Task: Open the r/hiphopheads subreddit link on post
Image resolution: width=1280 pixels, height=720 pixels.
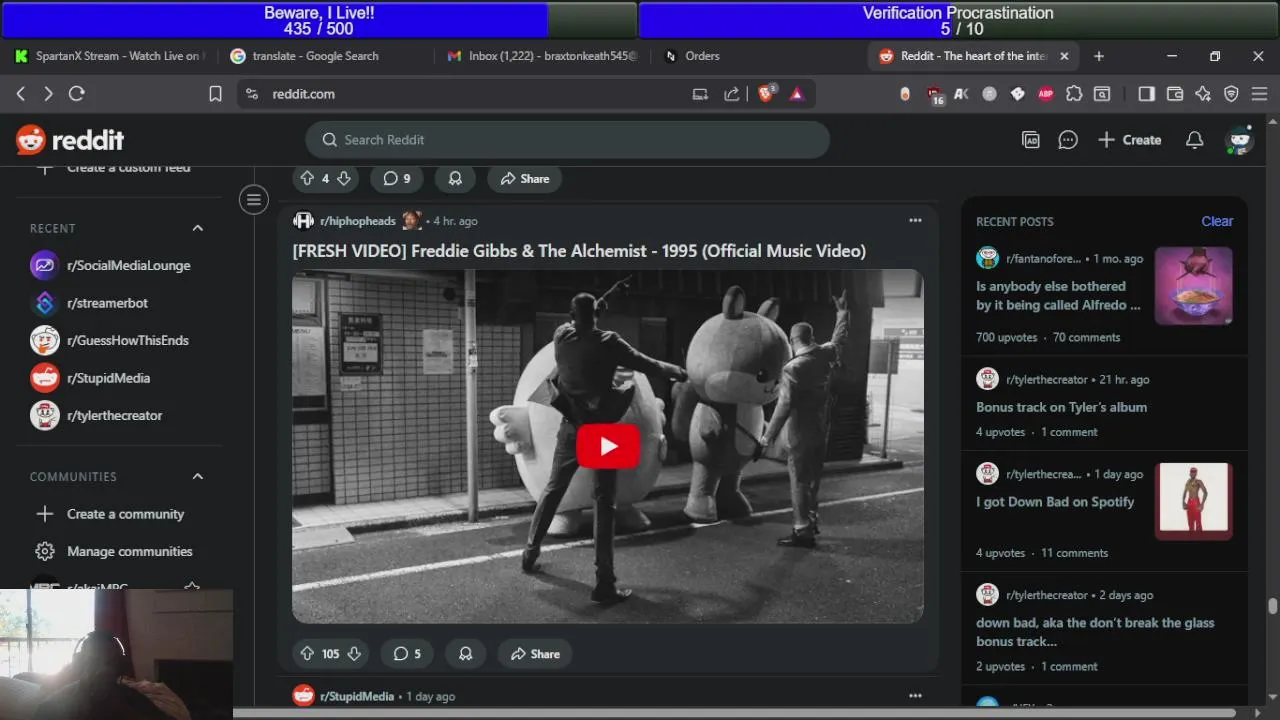Action: 358,221
